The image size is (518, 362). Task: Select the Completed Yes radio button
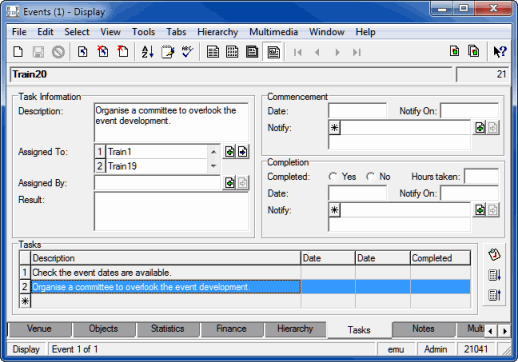coord(333,176)
